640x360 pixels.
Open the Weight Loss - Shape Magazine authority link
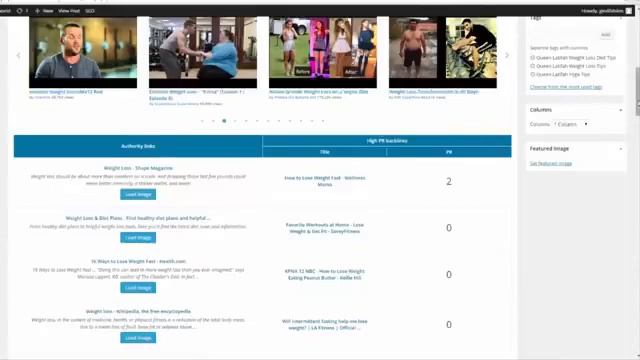[x=138, y=168]
